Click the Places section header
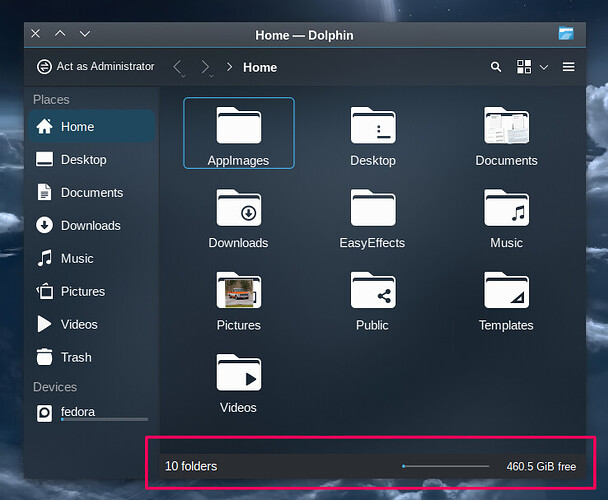The width and height of the screenshot is (608, 500). (51, 100)
